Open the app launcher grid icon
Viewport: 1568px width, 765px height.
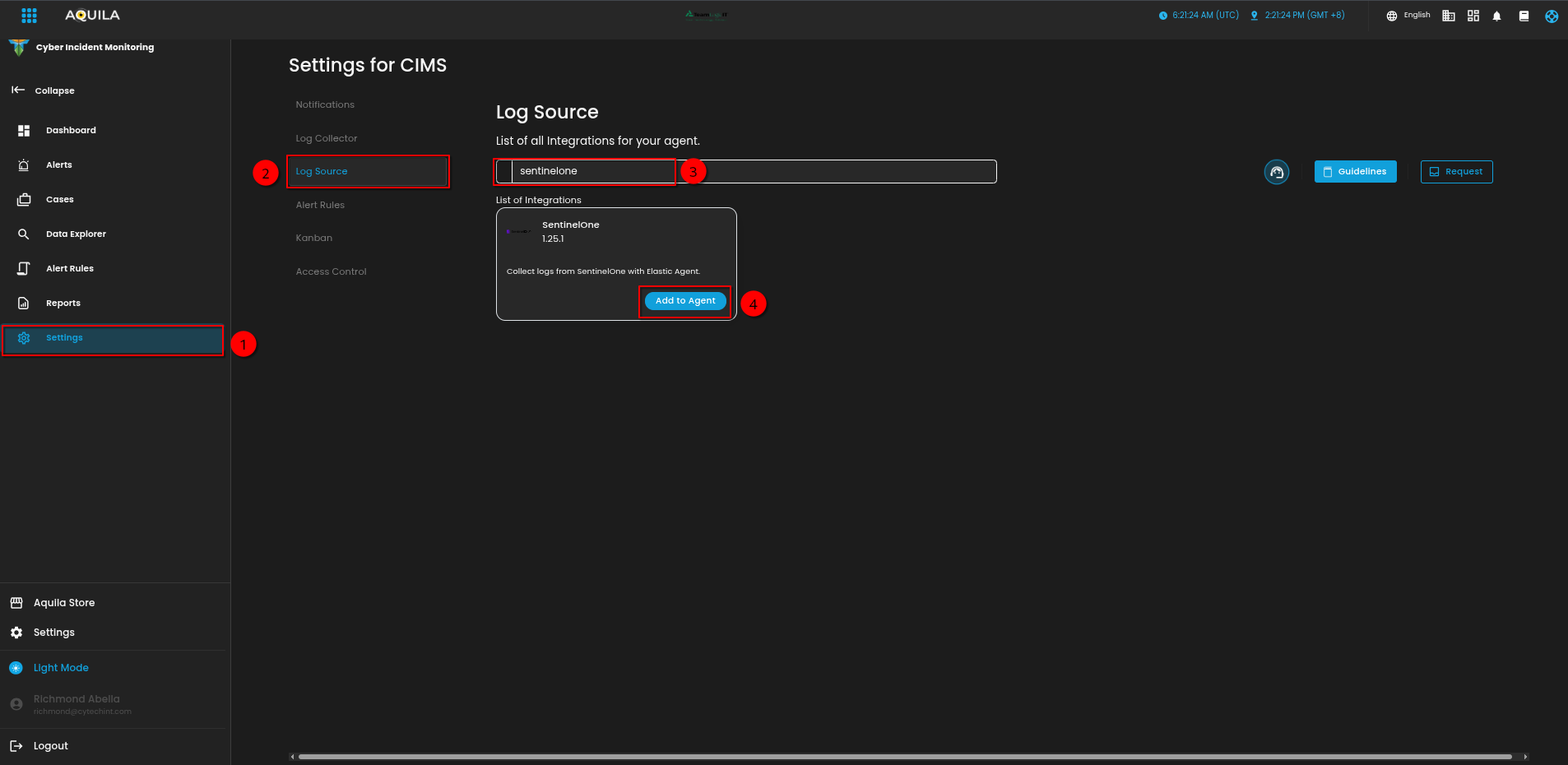tap(29, 16)
